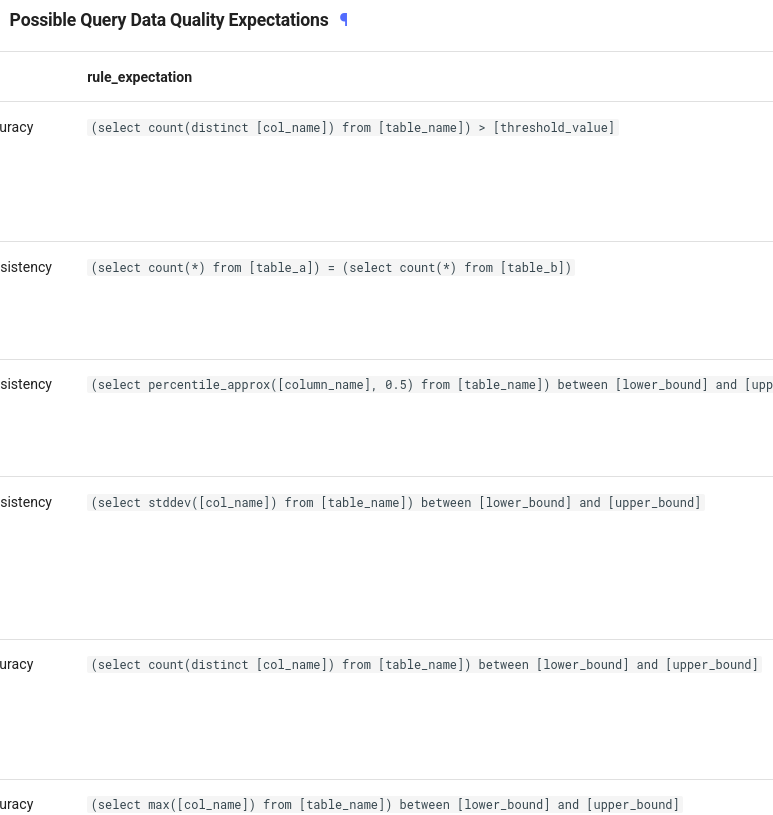
Task: Click the [threshold_value] placeholder text
Action: pos(554,128)
